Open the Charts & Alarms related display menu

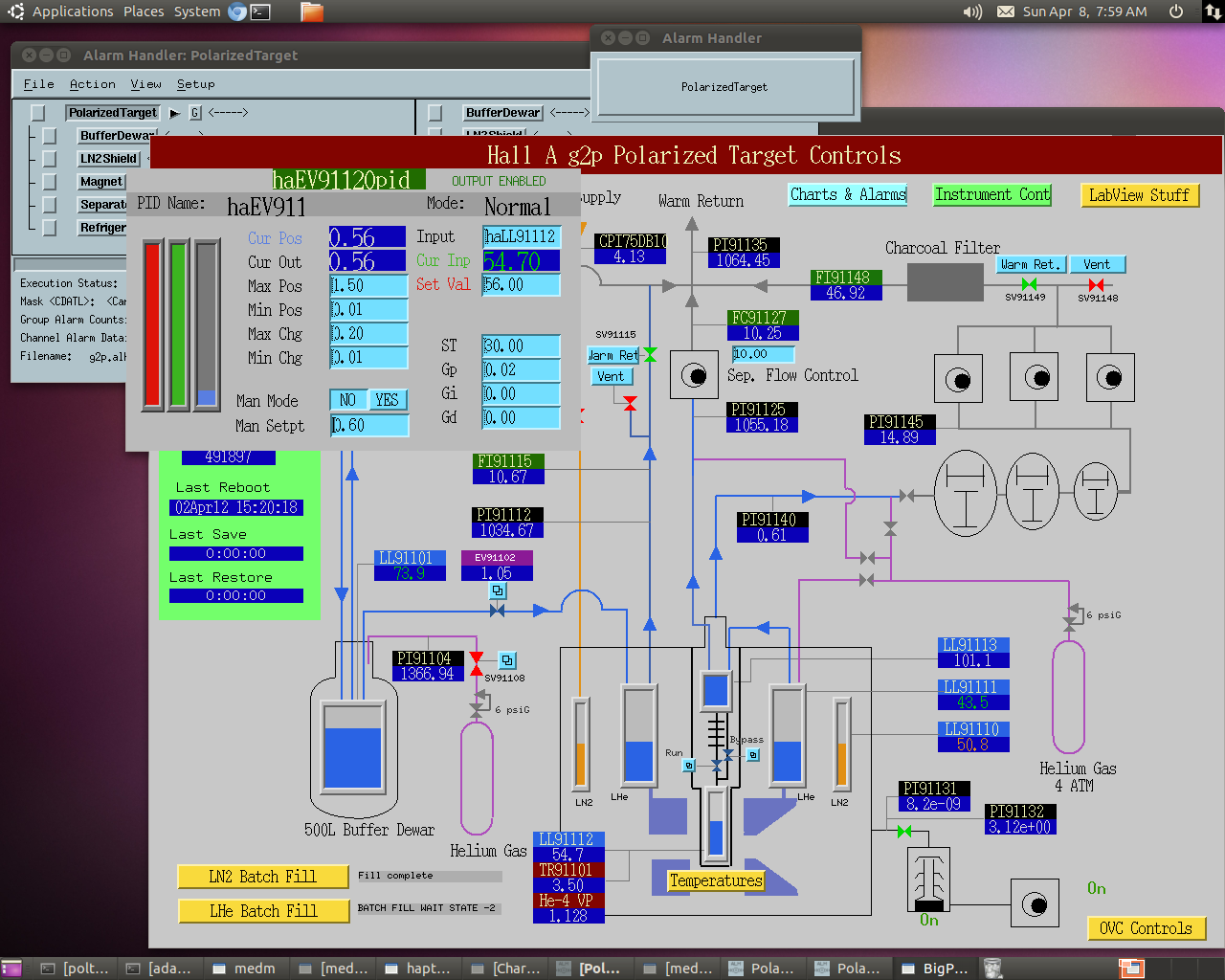pos(848,194)
